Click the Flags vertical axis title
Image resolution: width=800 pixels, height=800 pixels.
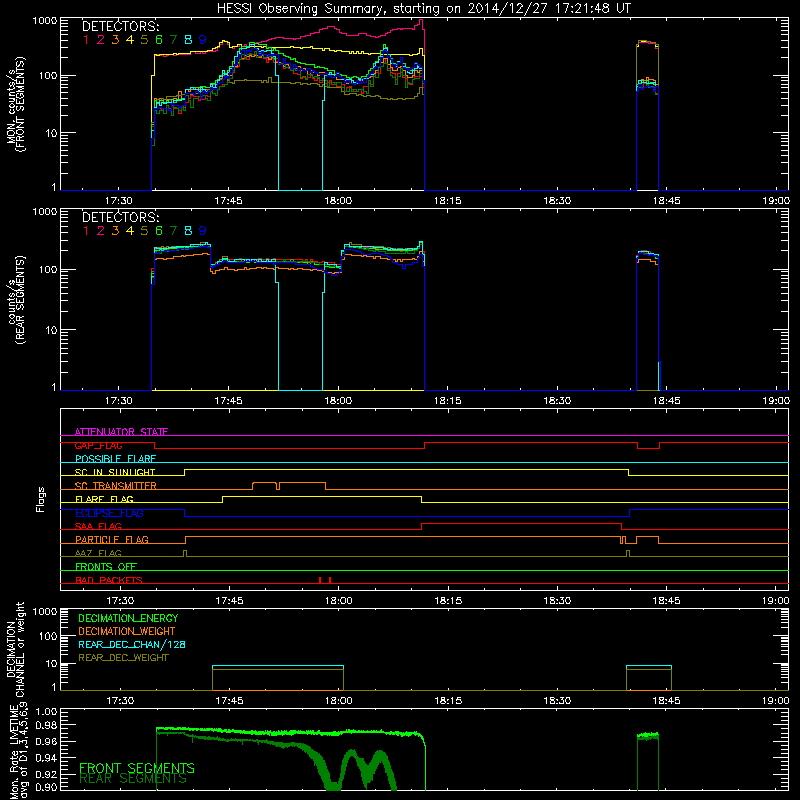click(x=41, y=499)
